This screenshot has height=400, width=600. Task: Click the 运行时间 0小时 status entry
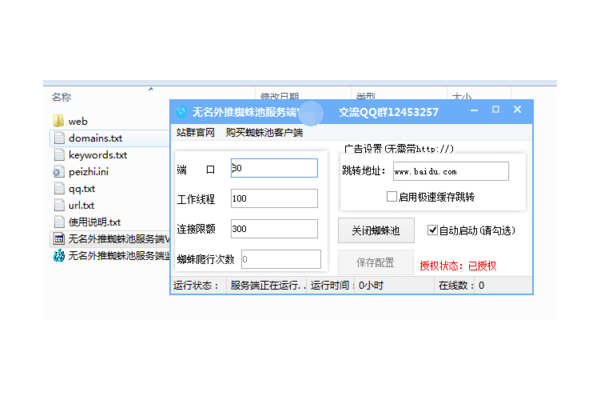(x=347, y=286)
